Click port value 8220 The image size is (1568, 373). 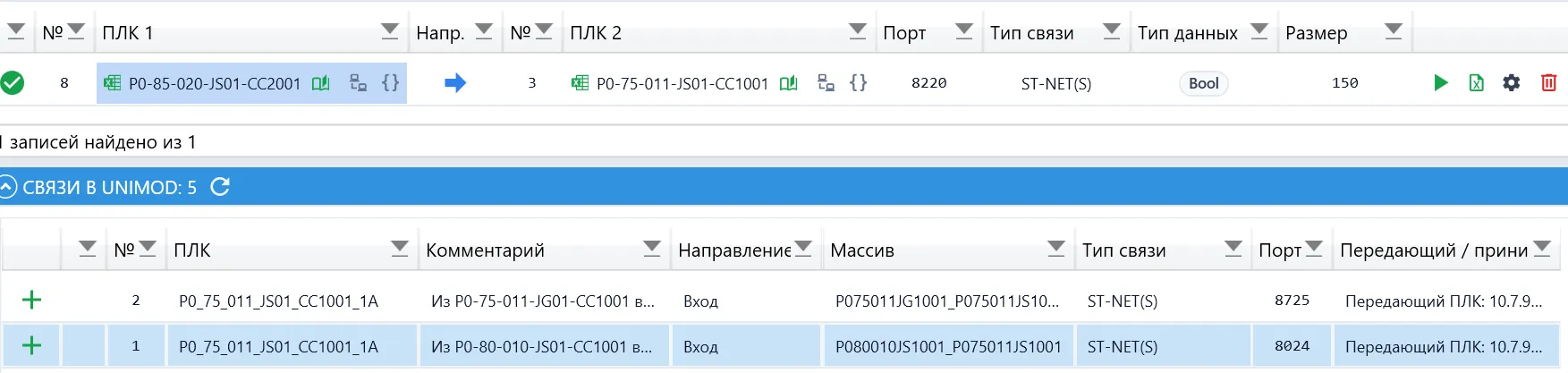point(929,83)
